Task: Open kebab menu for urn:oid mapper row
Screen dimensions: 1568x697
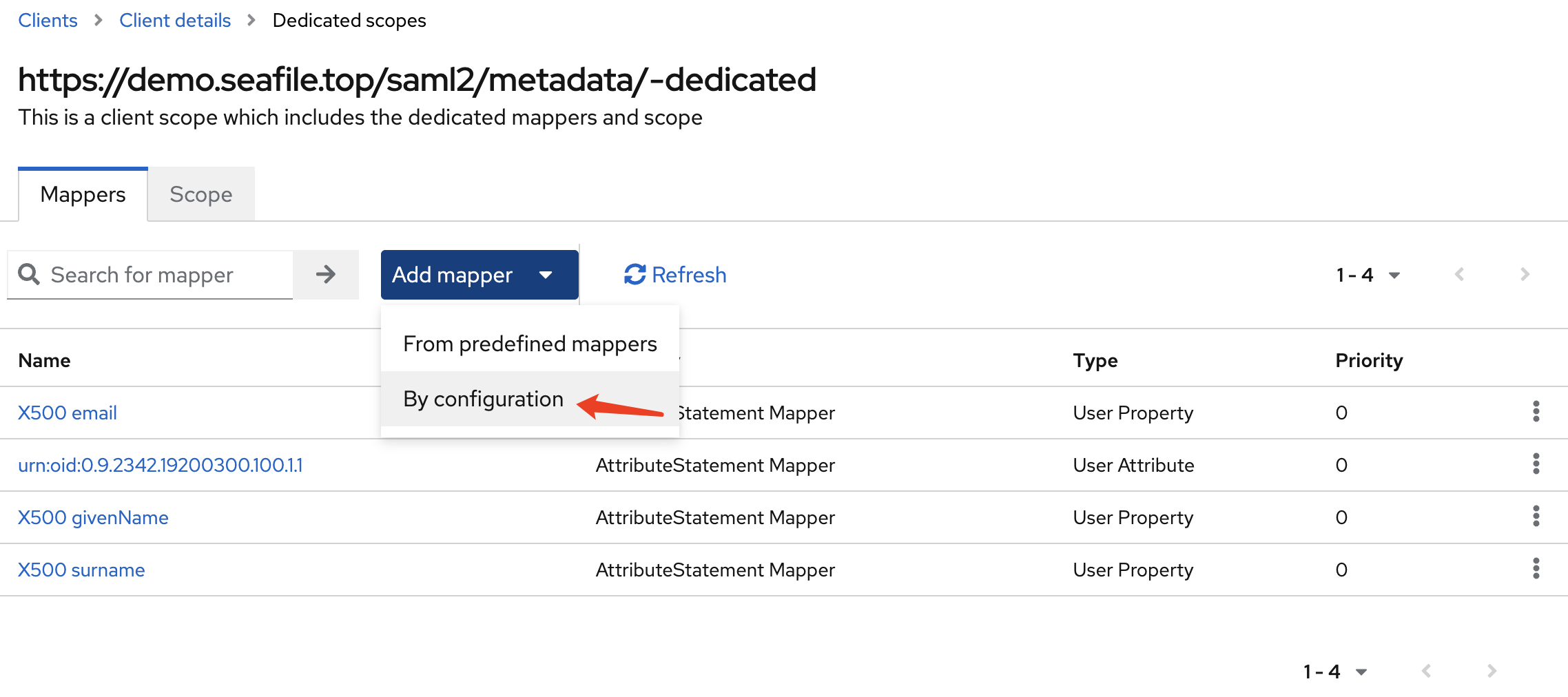Action: 1536,464
